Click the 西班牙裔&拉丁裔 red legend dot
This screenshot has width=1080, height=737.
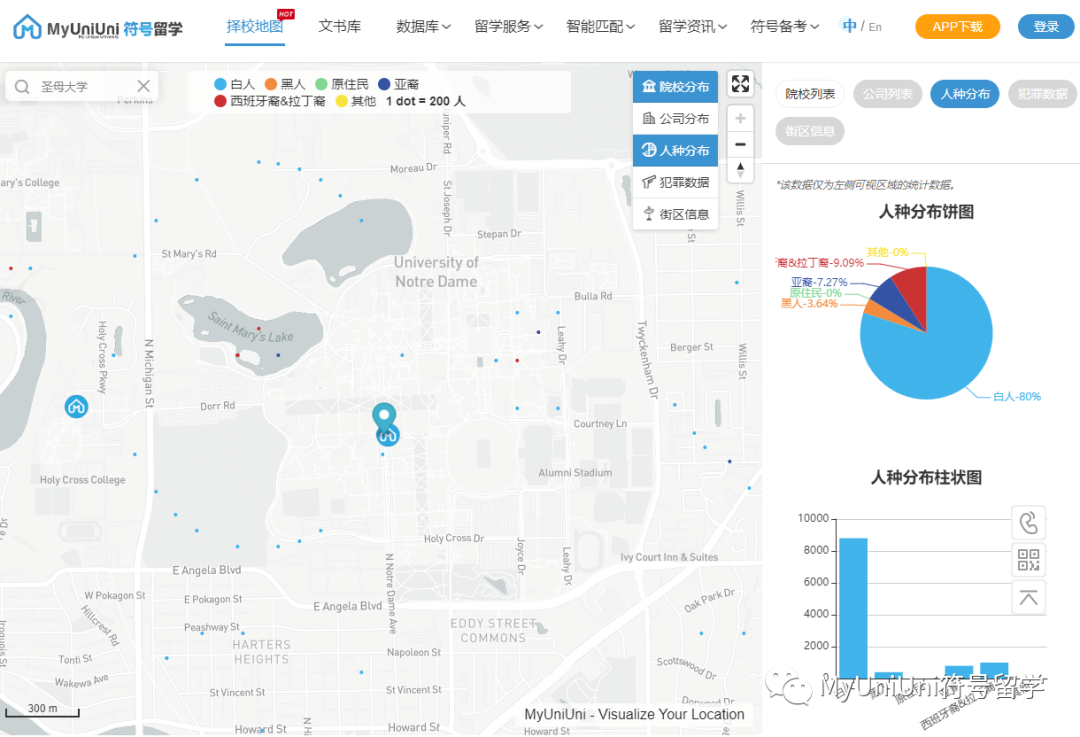(x=220, y=101)
